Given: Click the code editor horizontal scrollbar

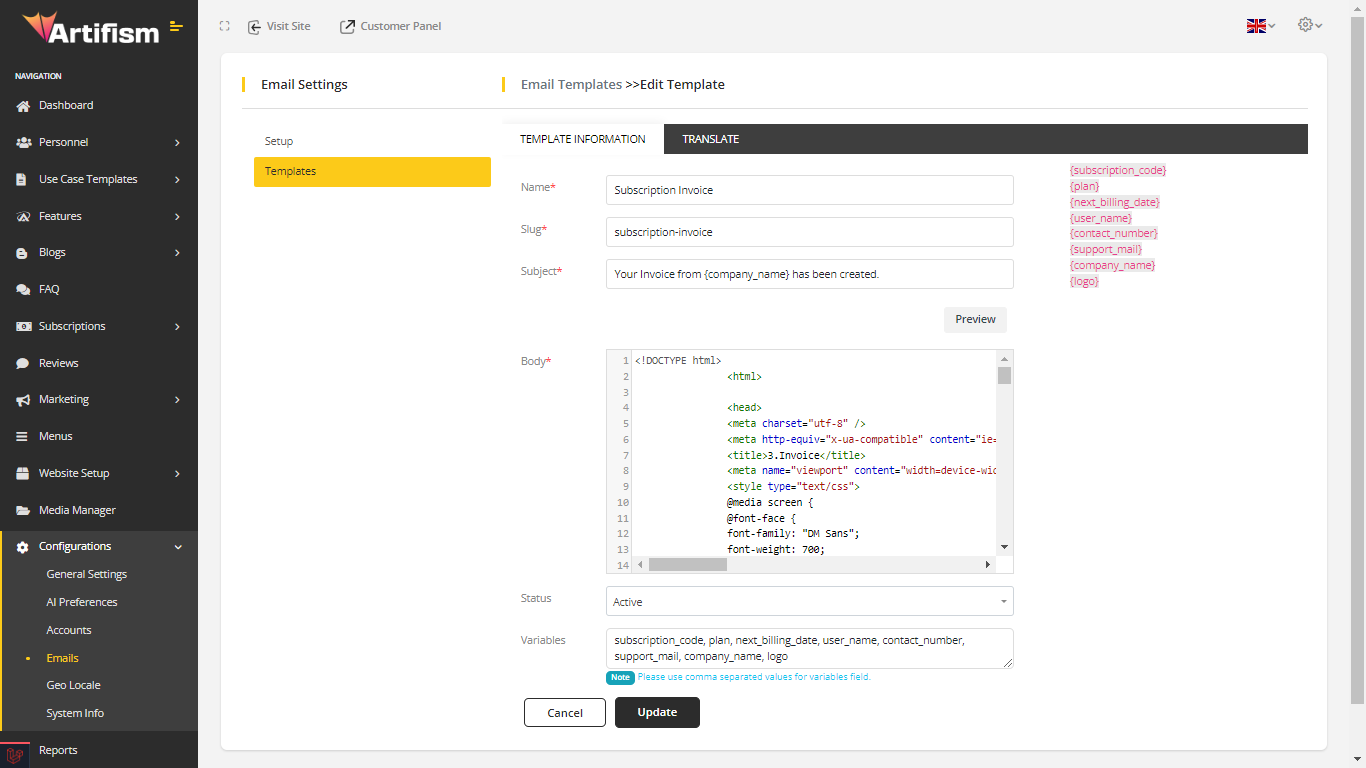Looking at the screenshot, I should (x=688, y=565).
